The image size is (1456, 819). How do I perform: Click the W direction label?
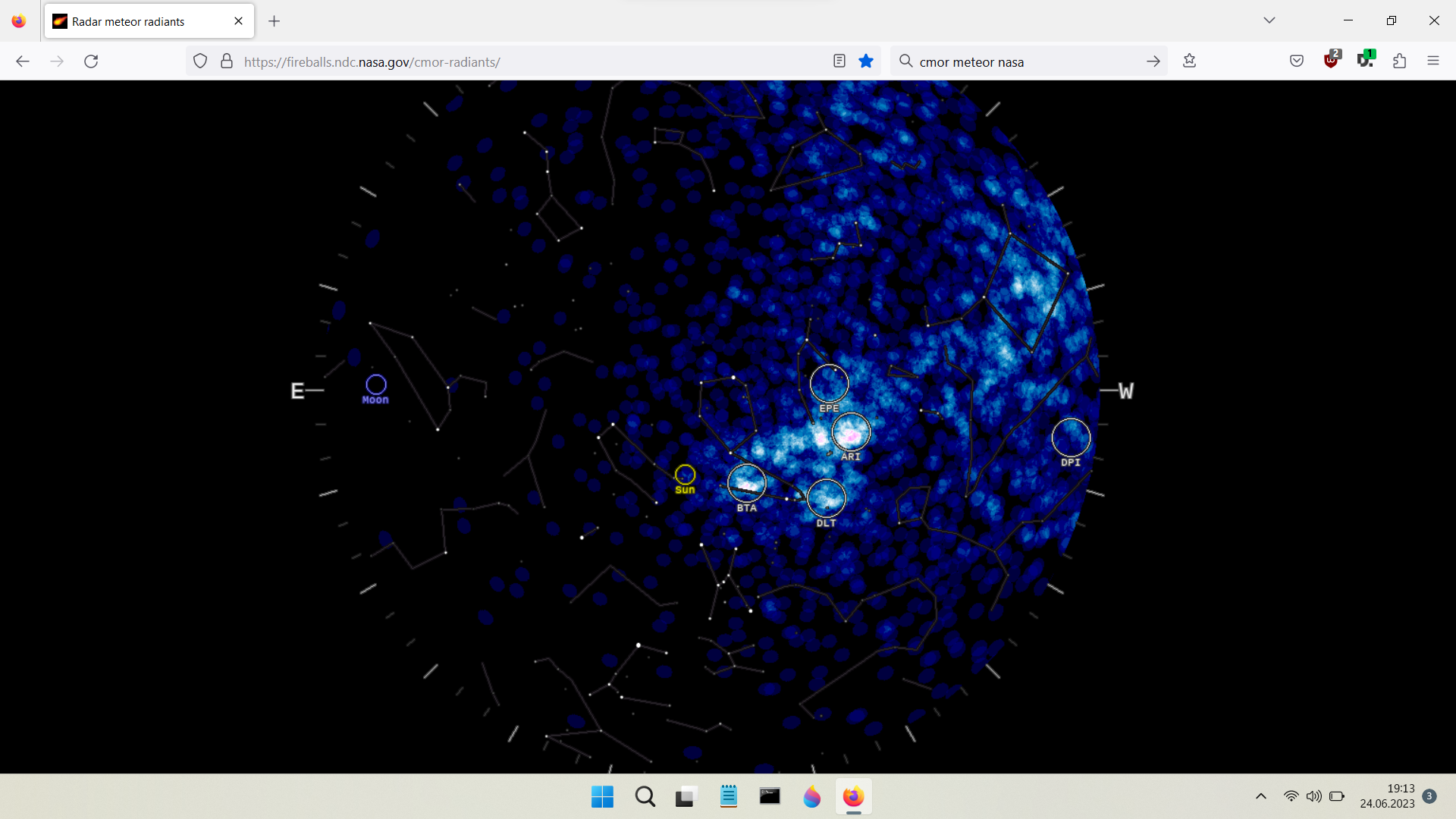1126,391
